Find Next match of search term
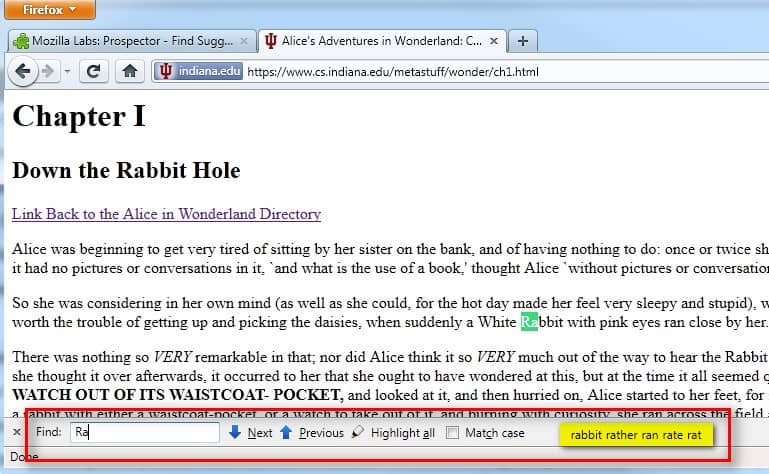The height and width of the screenshot is (474, 769). tap(251, 433)
